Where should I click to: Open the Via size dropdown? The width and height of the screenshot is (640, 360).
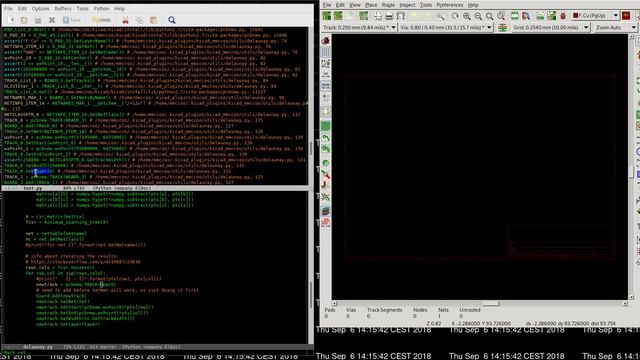pos(446,27)
